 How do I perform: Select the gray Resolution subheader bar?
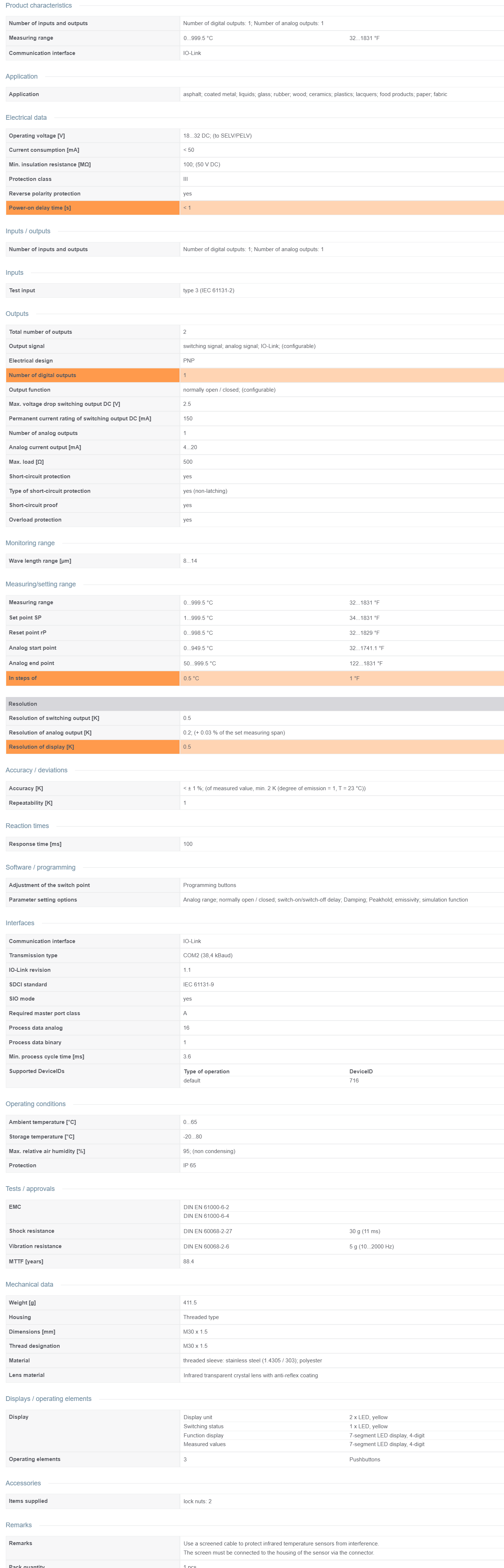(255, 704)
